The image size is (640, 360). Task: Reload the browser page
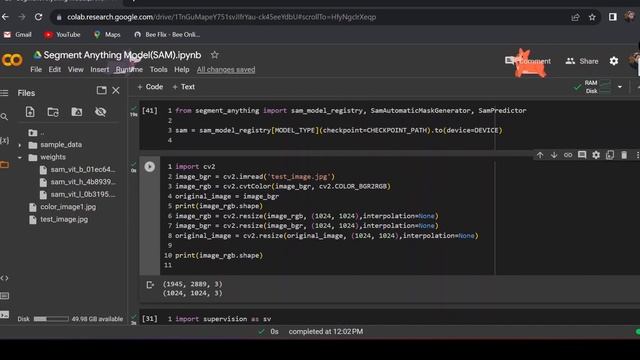[x=38, y=17]
